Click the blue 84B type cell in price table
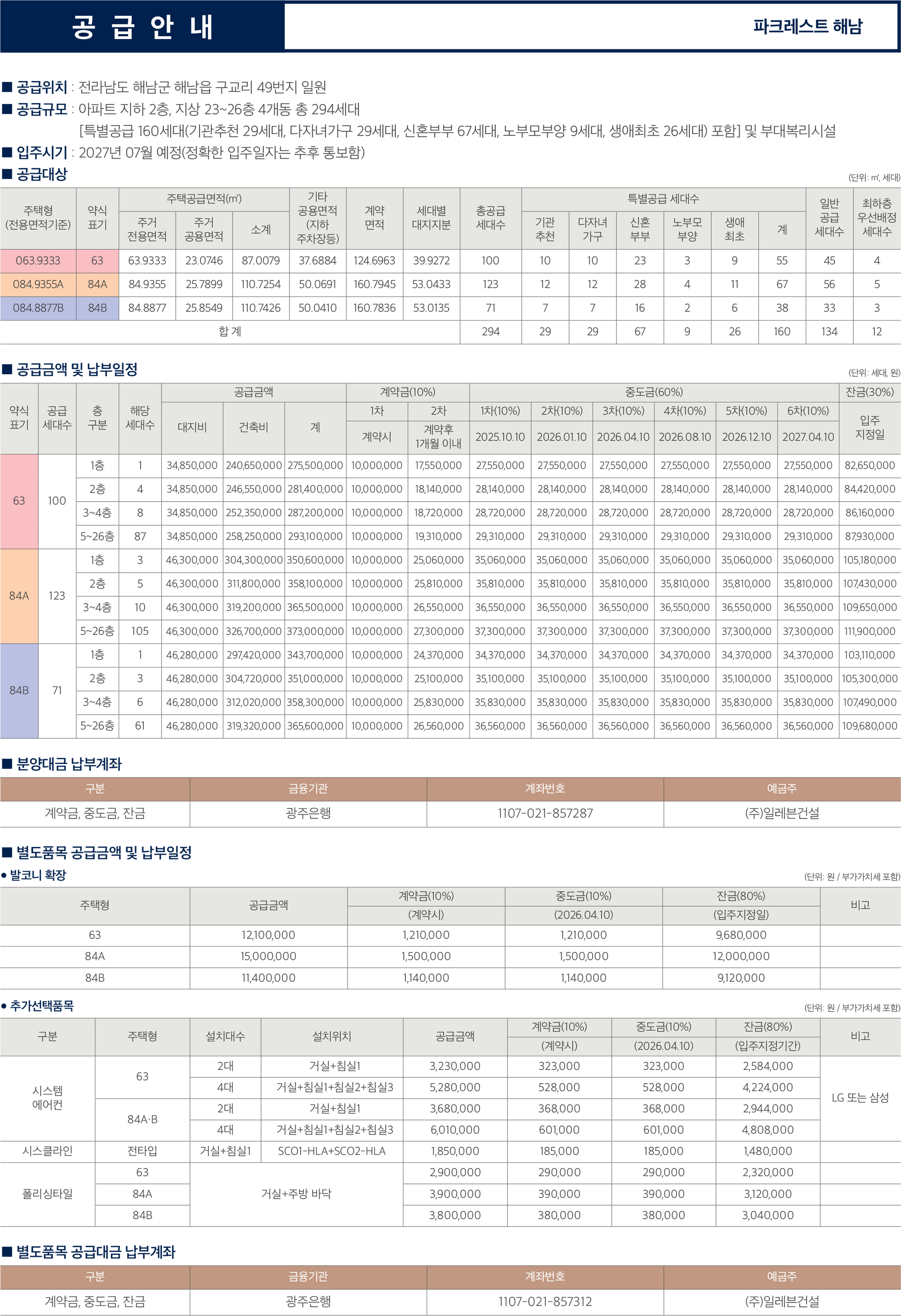901x1316 pixels. (x=19, y=690)
